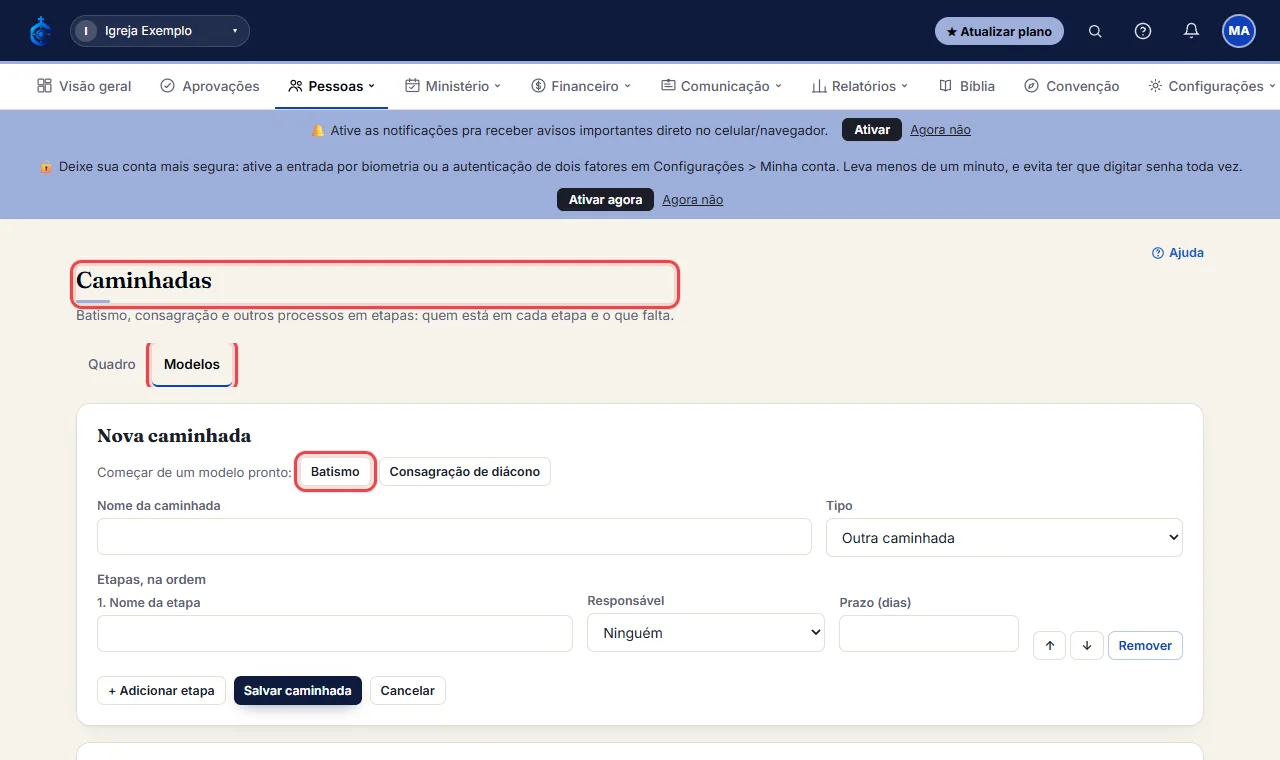Open the Igreja Exemplo church selector

pos(160,31)
